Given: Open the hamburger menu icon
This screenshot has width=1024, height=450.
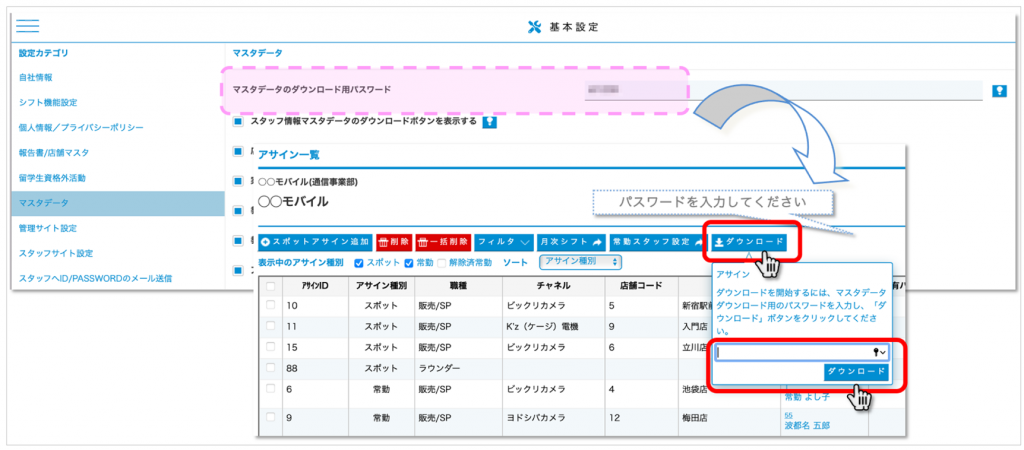Looking at the screenshot, I should pyautogui.click(x=28, y=27).
